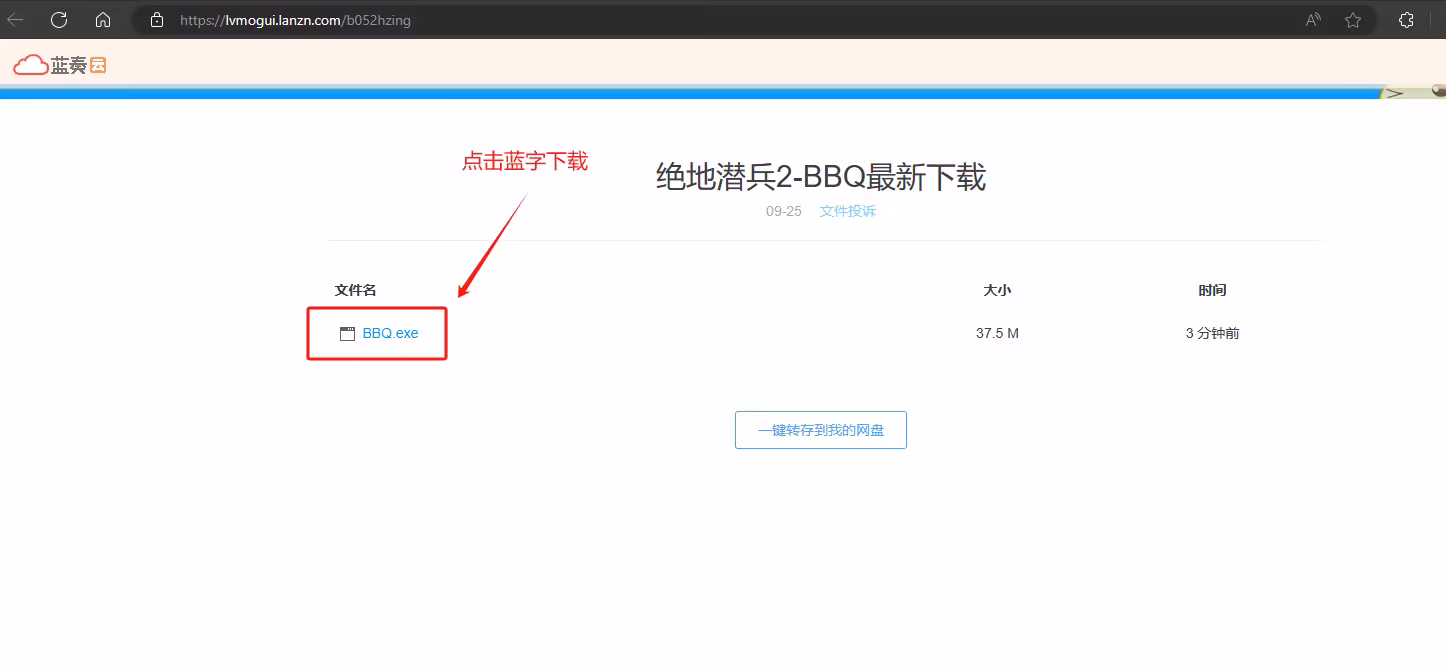The width and height of the screenshot is (1446, 670).
Task: Click the browser back arrow
Action: coord(15,20)
